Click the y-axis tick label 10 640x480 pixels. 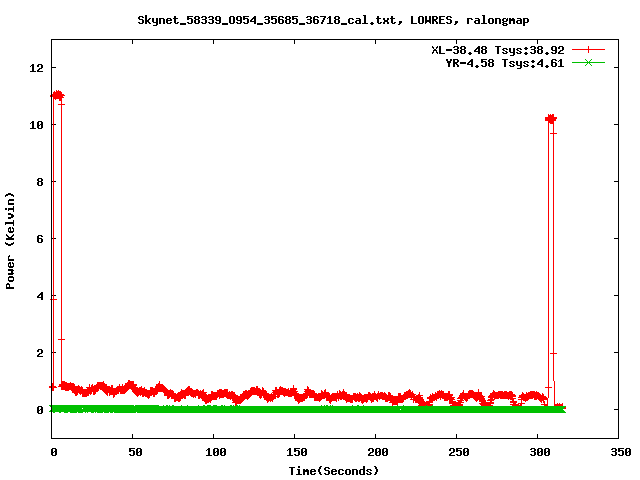pos(36,125)
